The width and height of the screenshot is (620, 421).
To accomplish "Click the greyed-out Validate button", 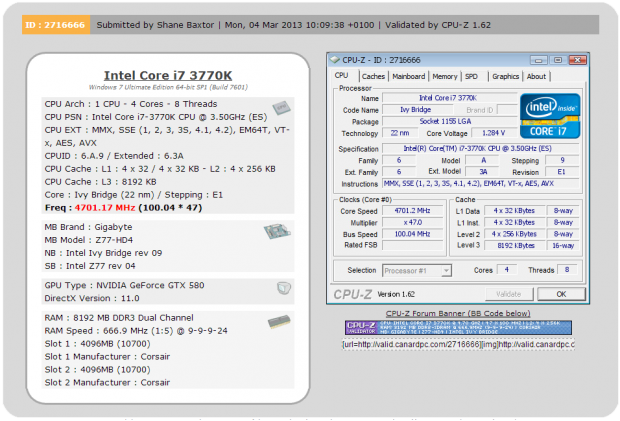I will tap(509, 294).
